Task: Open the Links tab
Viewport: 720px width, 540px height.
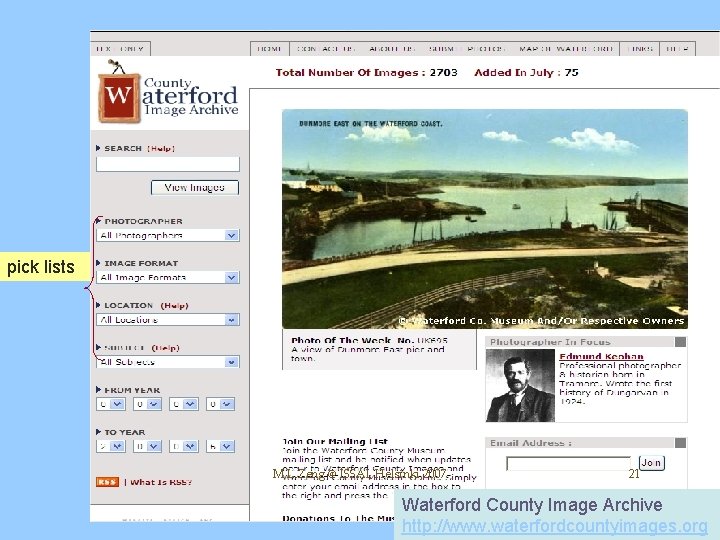Action: pyautogui.click(x=640, y=49)
